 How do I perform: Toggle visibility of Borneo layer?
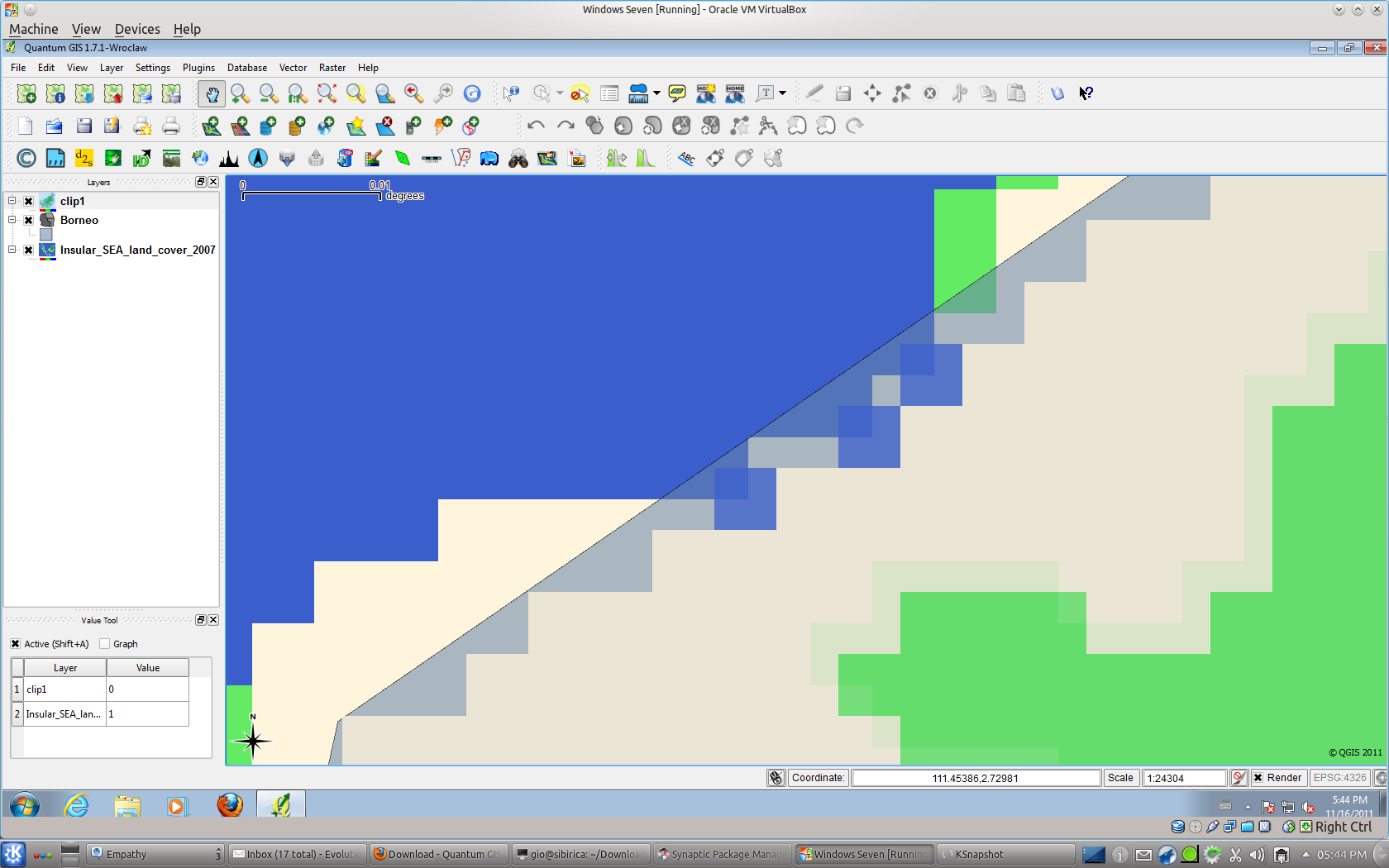click(x=29, y=220)
